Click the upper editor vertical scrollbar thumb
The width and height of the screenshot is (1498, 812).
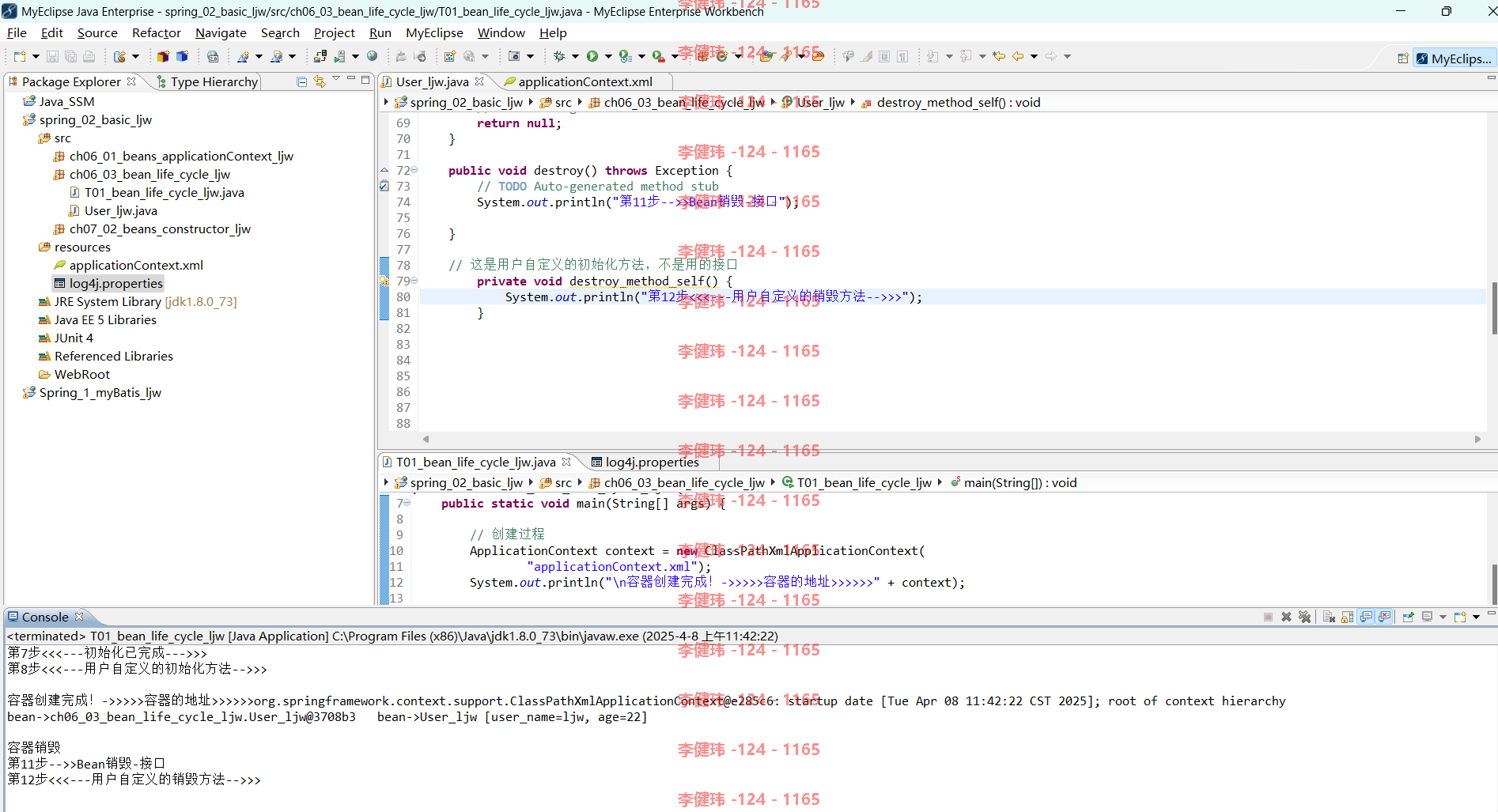tap(1494, 308)
